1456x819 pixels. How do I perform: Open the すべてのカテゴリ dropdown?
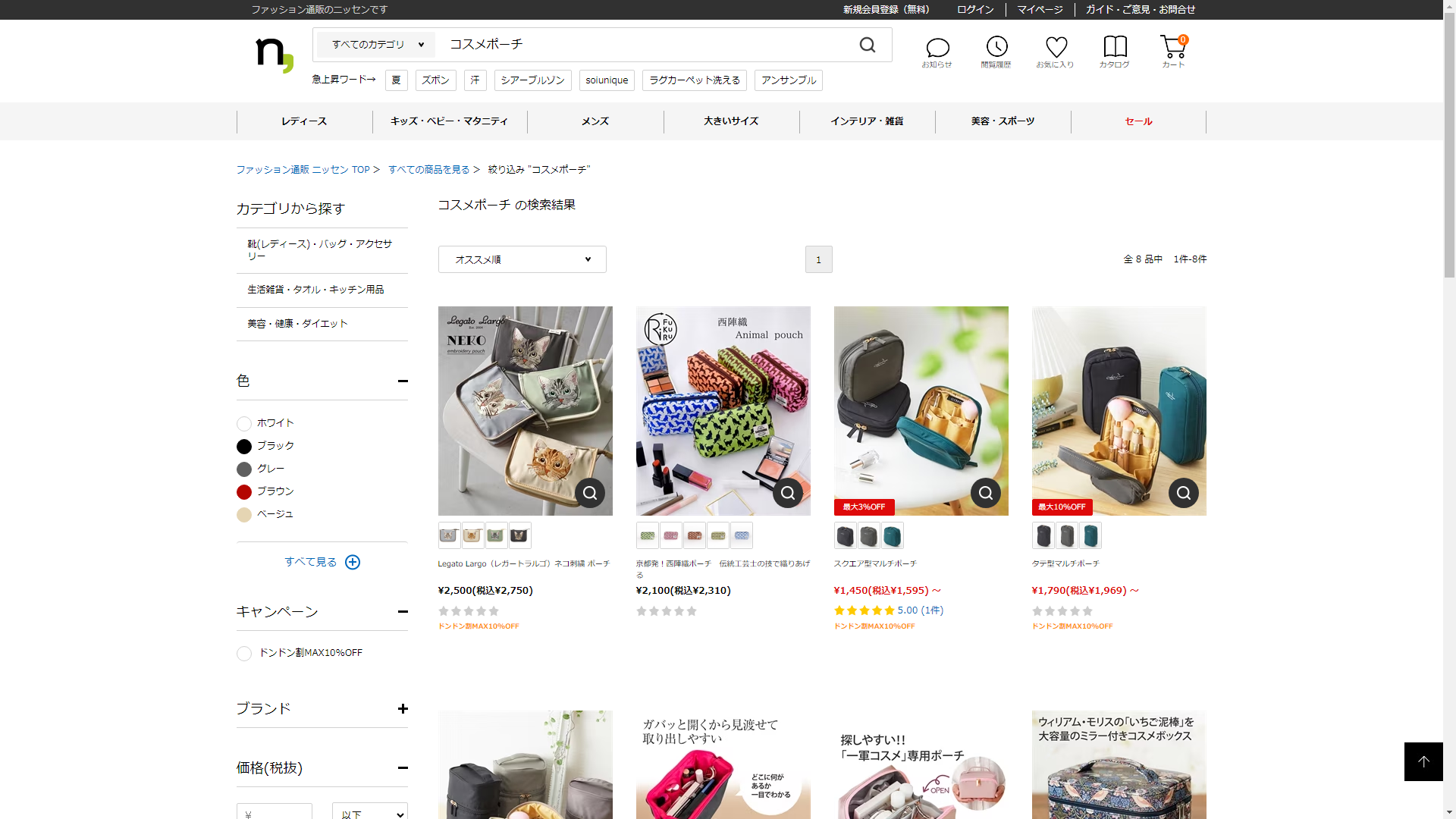(x=377, y=45)
